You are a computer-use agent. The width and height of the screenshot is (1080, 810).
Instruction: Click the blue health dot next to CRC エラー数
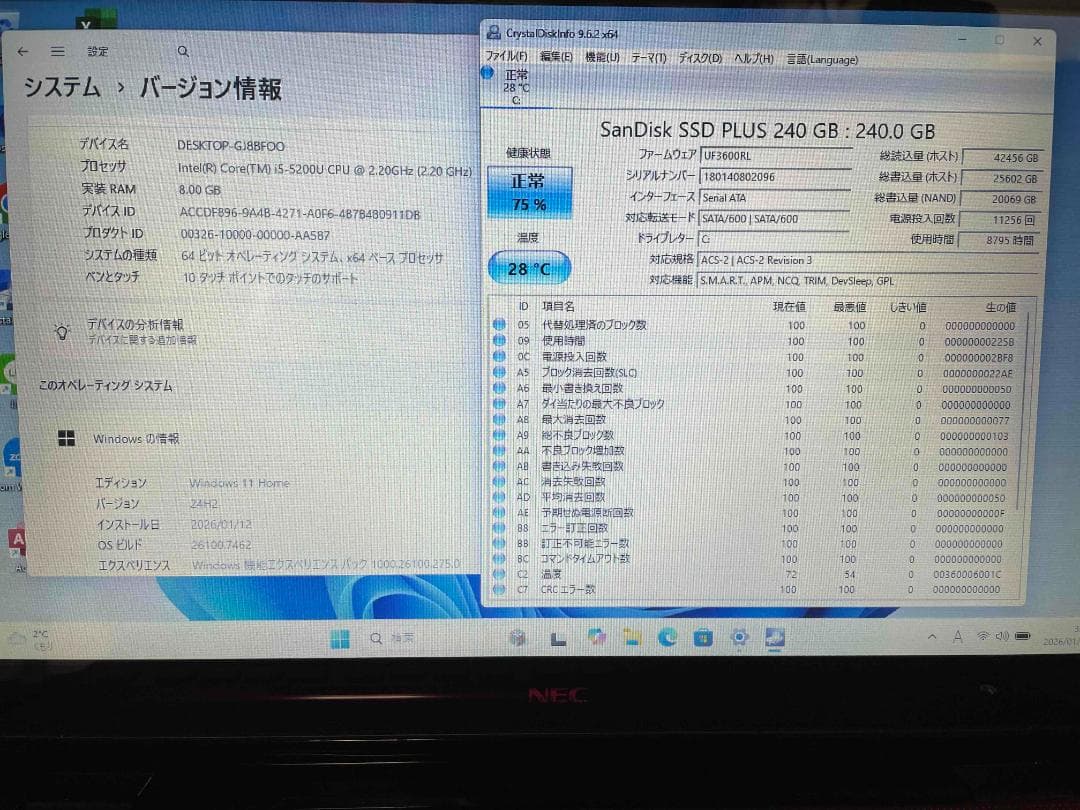pos(500,590)
